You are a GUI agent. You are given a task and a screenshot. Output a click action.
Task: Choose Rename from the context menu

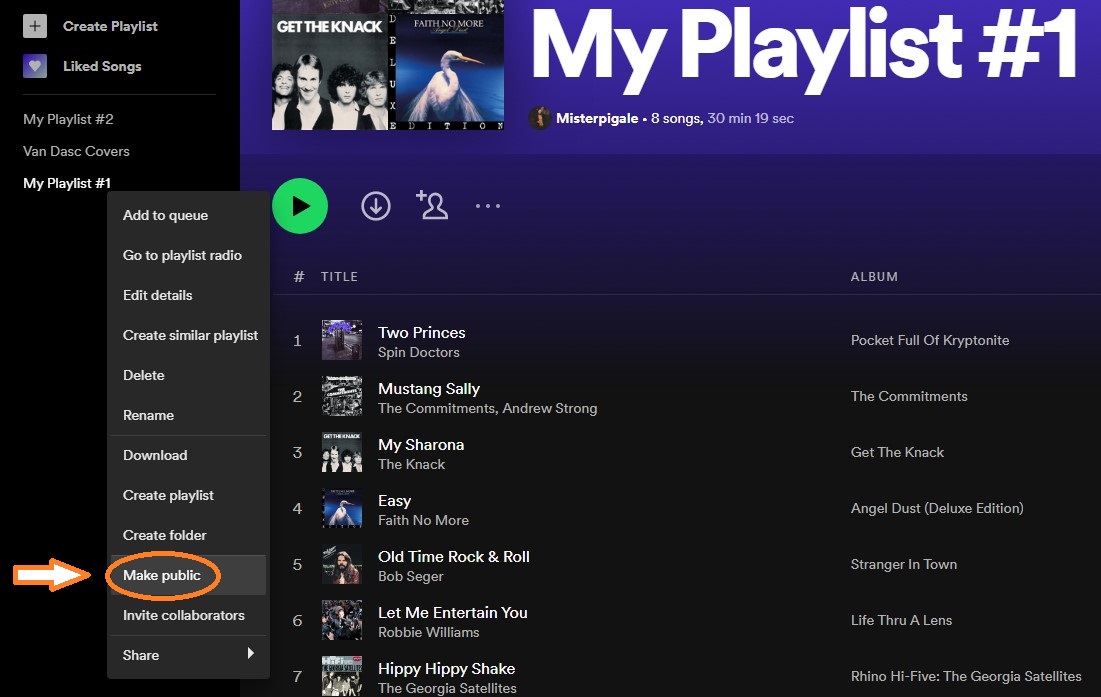[x=150, y=415]
